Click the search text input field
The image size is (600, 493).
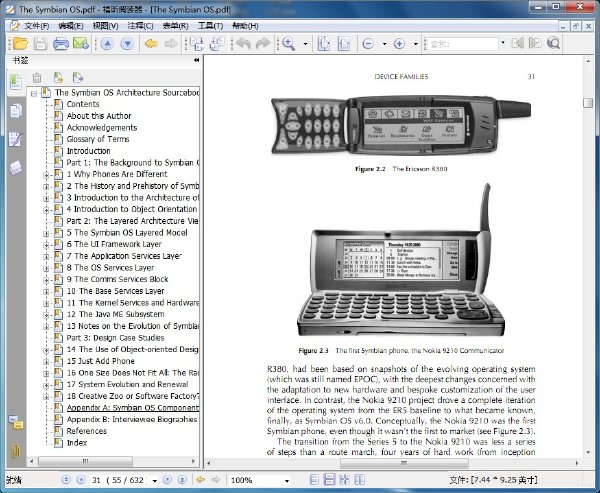click(463, 44)
